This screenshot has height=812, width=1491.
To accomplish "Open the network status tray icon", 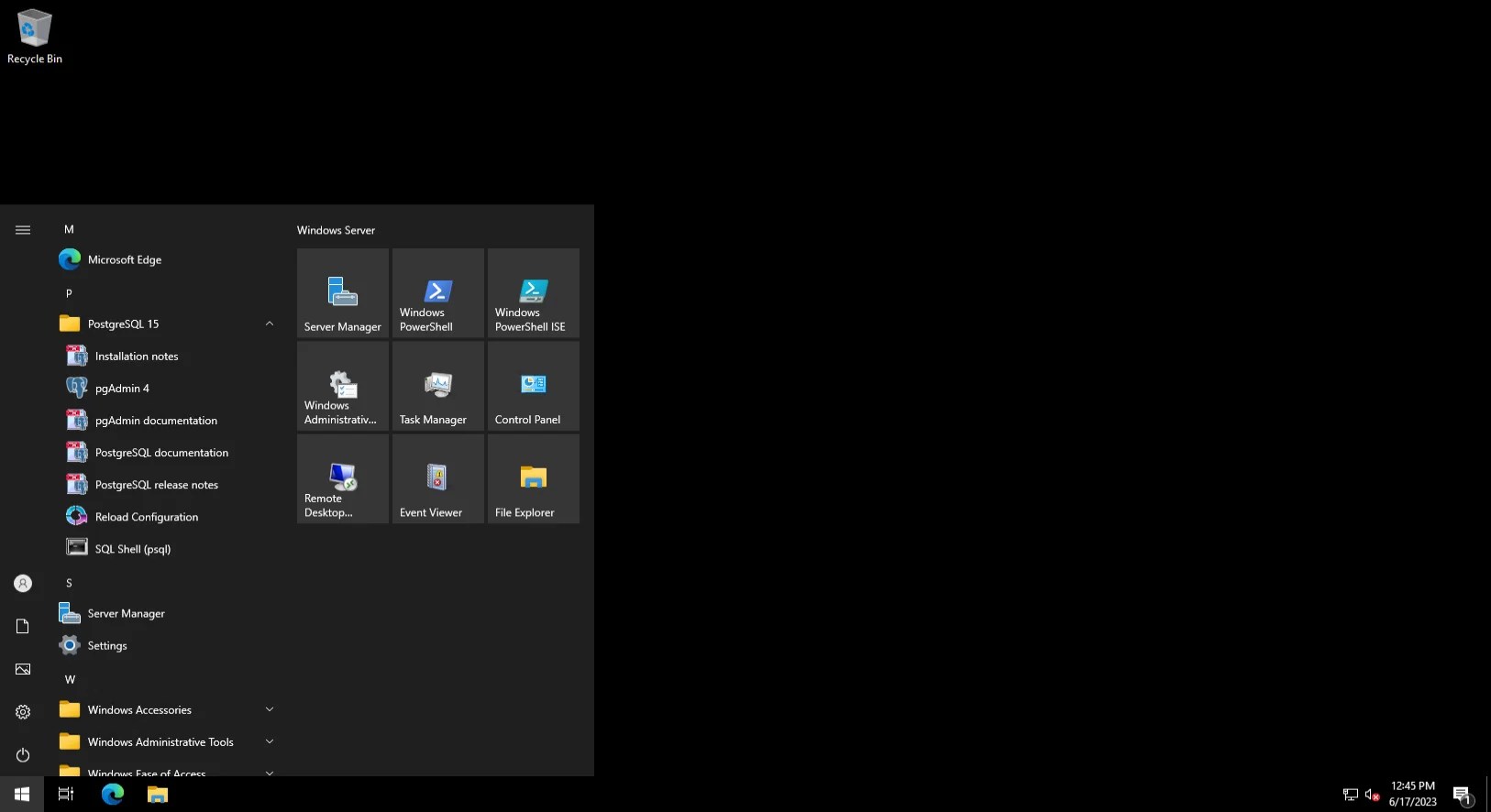I will click(1351, 795).
